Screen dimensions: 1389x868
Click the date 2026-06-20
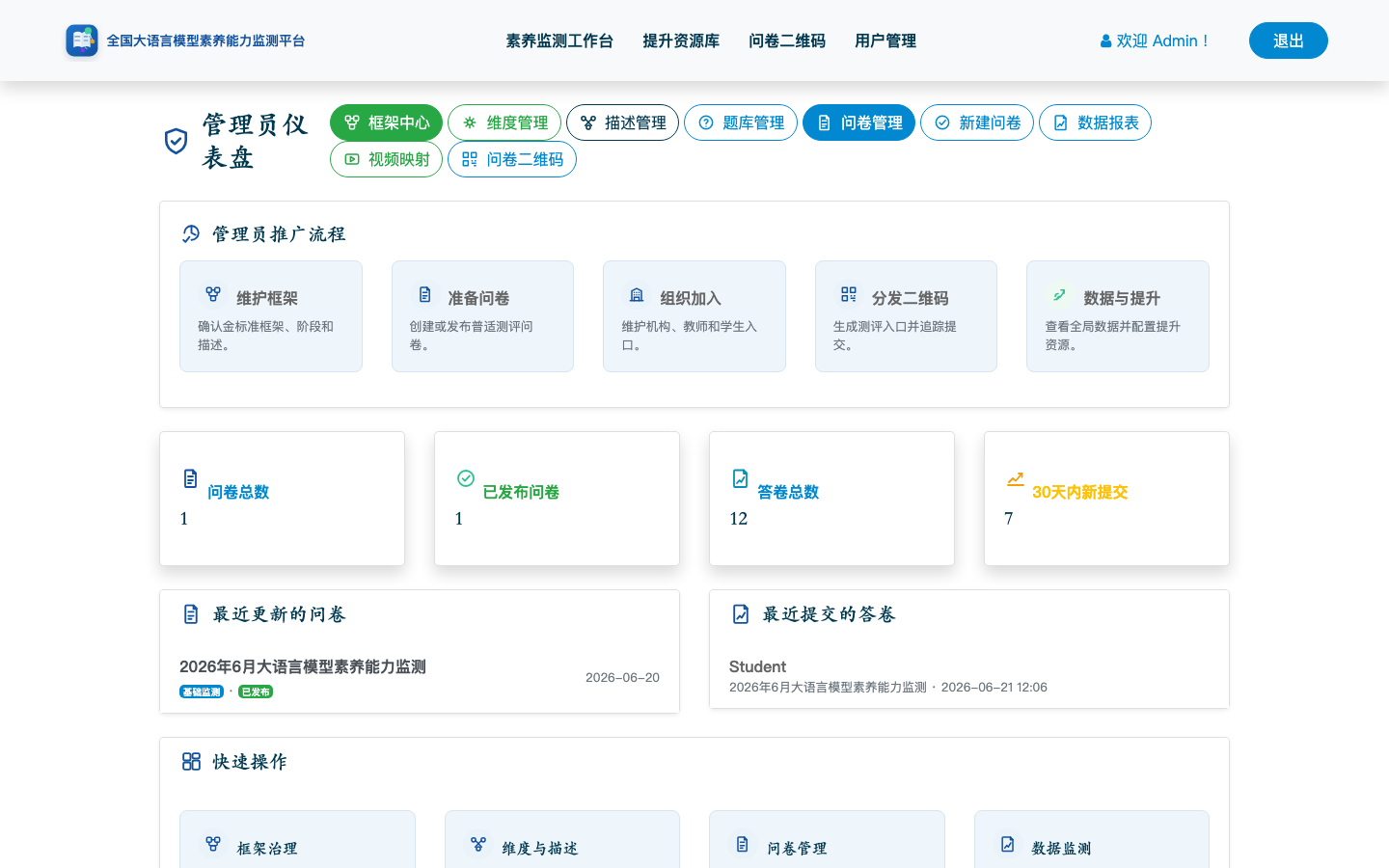[x=622, y=677]
